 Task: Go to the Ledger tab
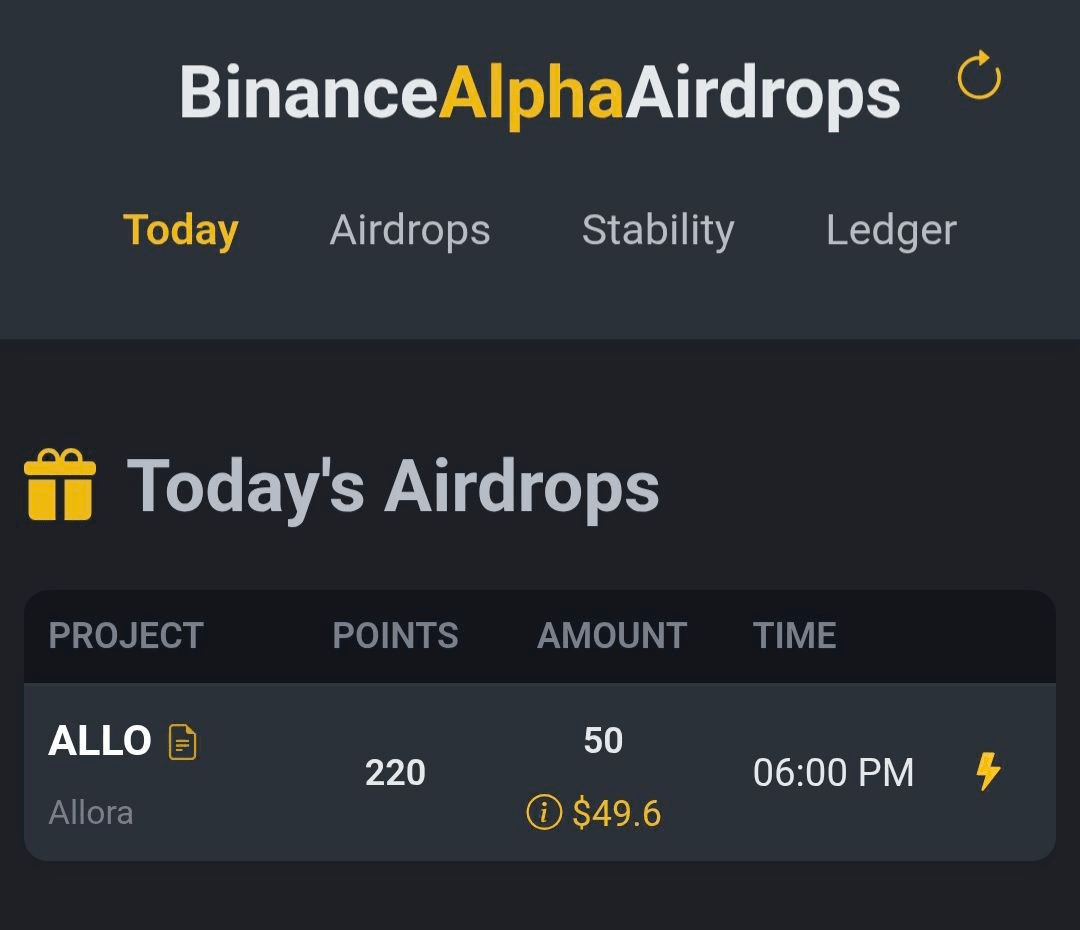[891, 230]
